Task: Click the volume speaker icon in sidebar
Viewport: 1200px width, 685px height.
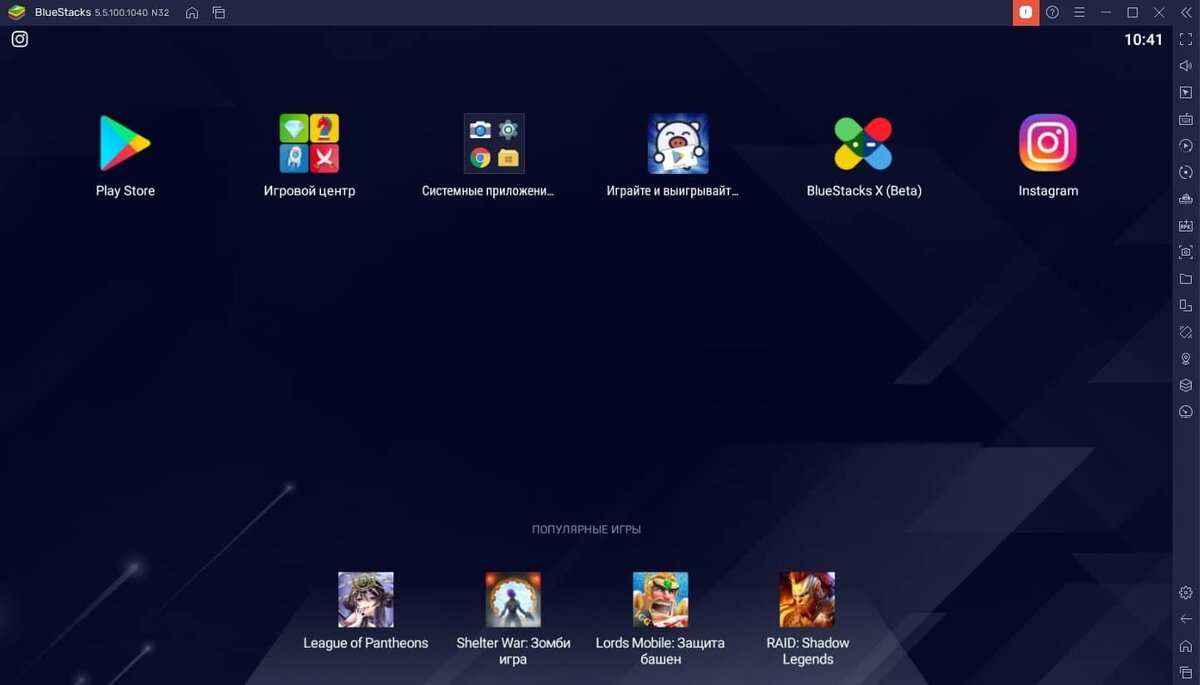Action: (x=1186, y=65)
